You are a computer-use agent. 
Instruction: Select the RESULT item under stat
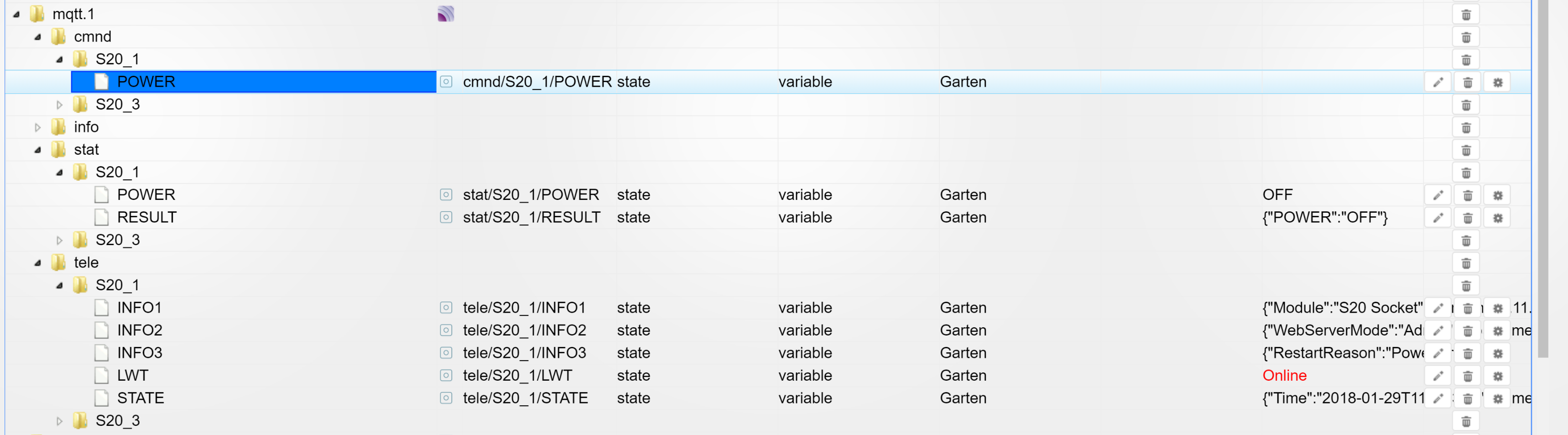[147, 217]
